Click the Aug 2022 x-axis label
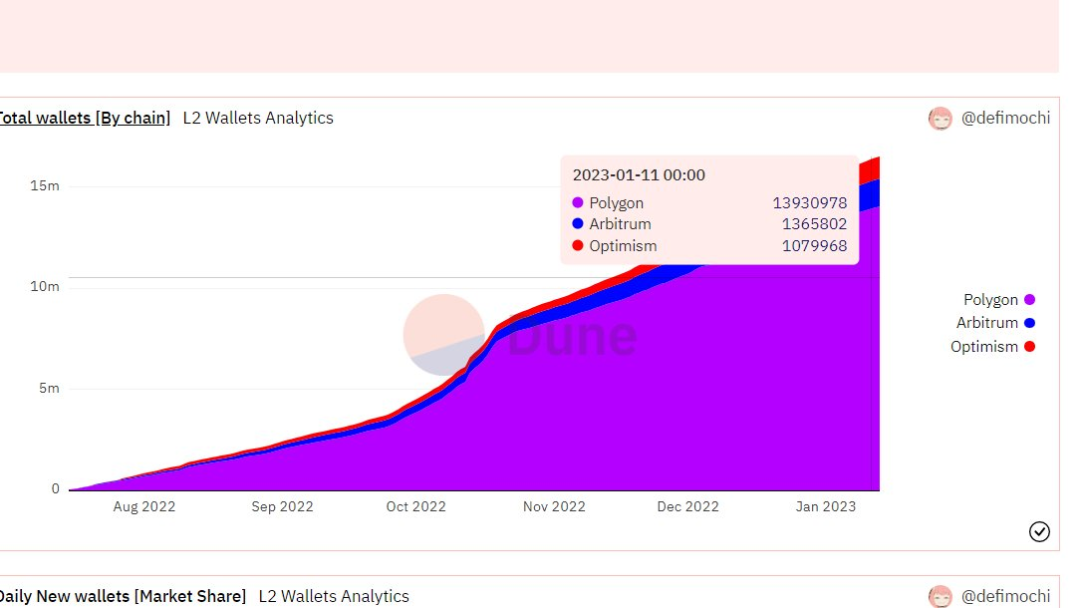Viewport: 1080px width, 608px height. point(144,507)
